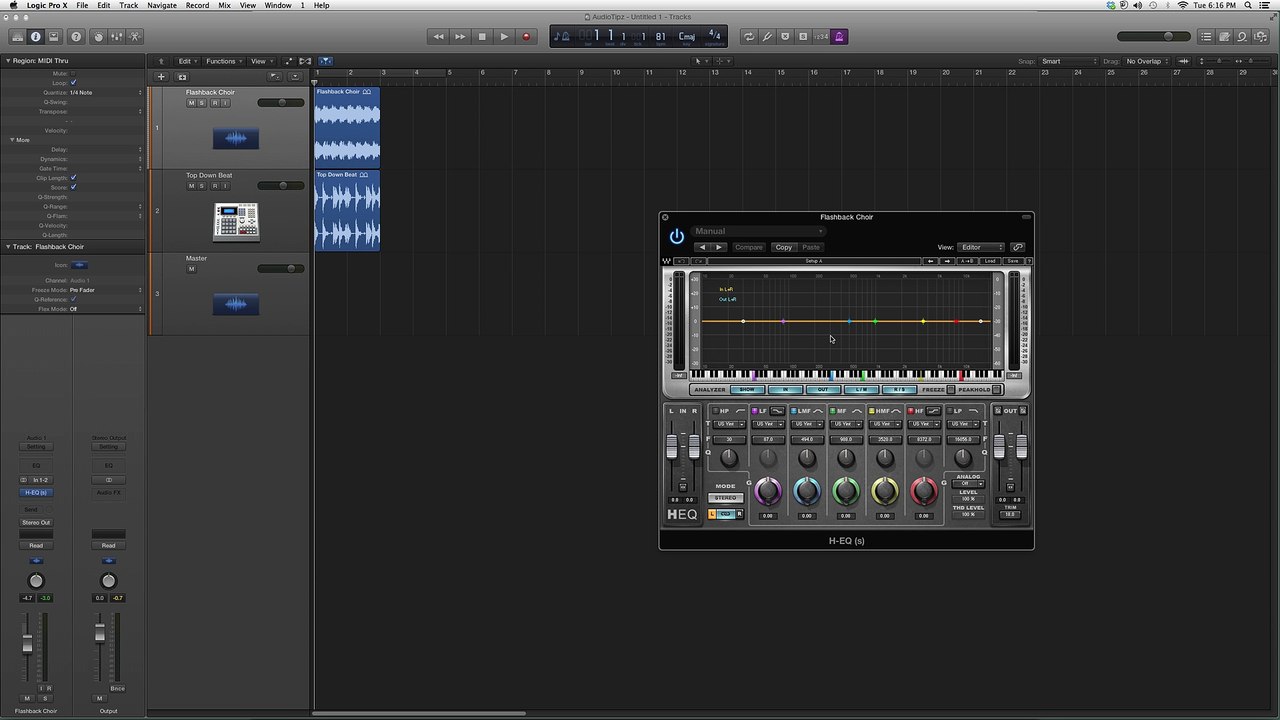The image size is (1280, 720).
Task: Open Quick Help question mark button
Action: click(76, 37)
